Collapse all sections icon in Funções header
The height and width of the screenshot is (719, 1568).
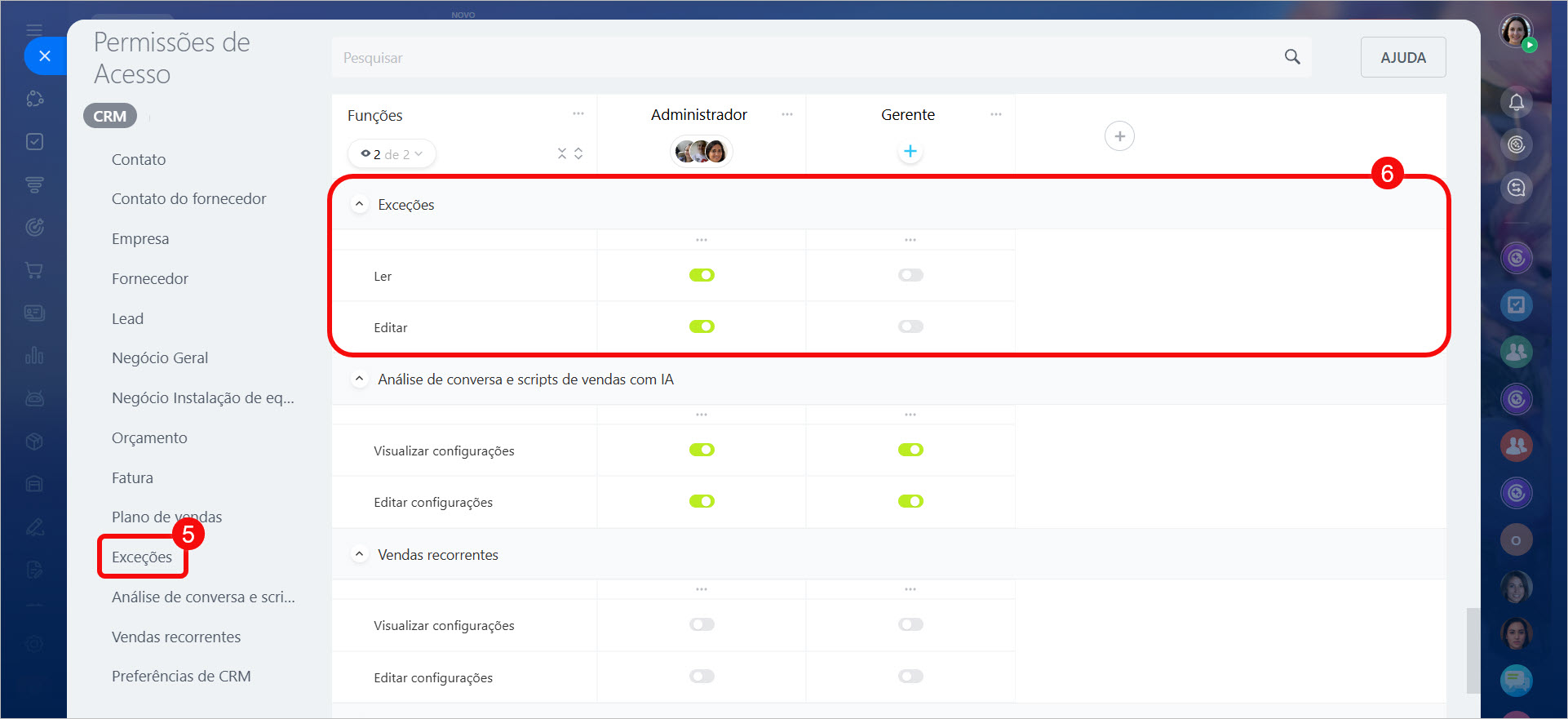pyautogui.click(x=562, y=153)
